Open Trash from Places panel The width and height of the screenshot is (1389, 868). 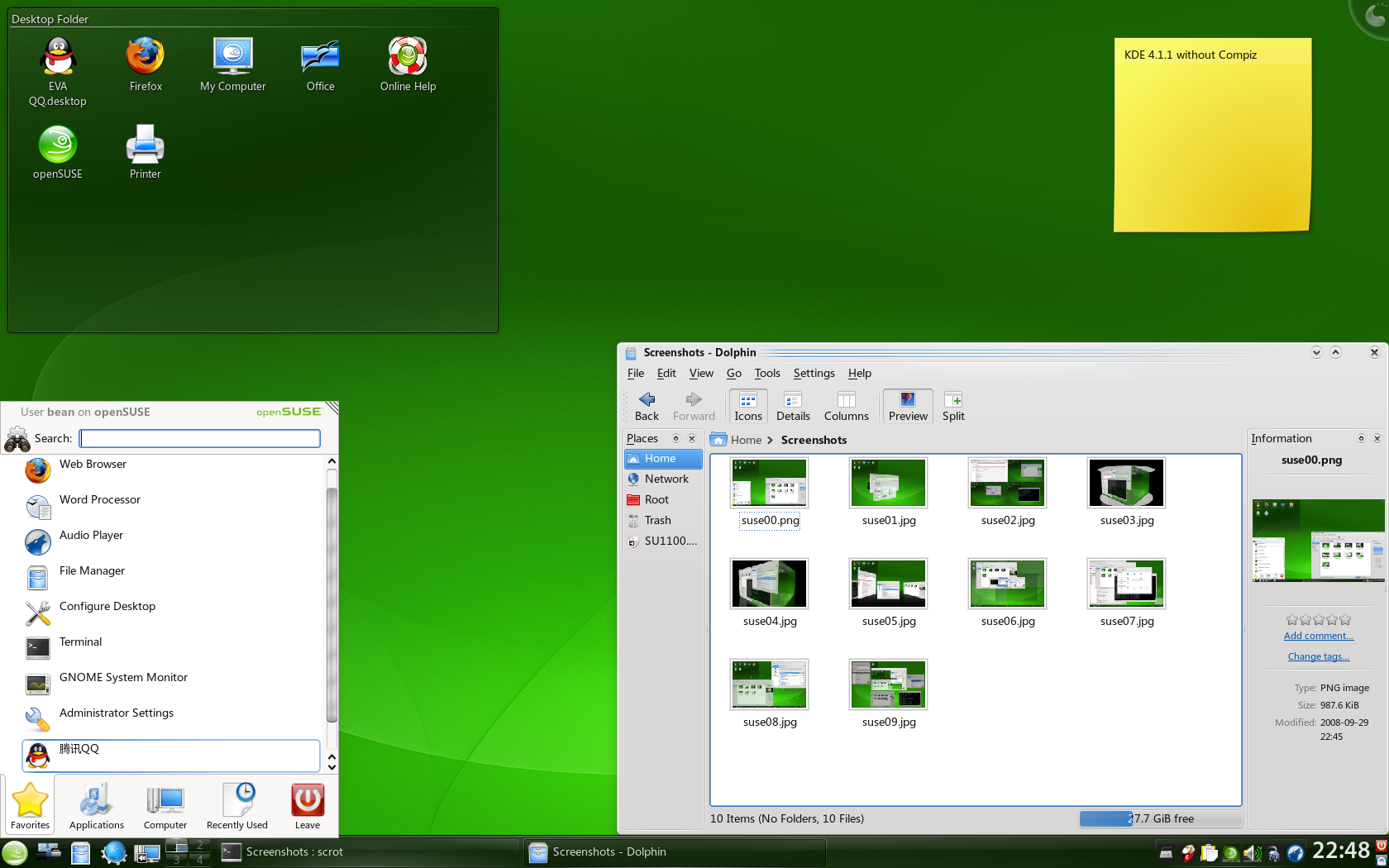coord(663,521)
